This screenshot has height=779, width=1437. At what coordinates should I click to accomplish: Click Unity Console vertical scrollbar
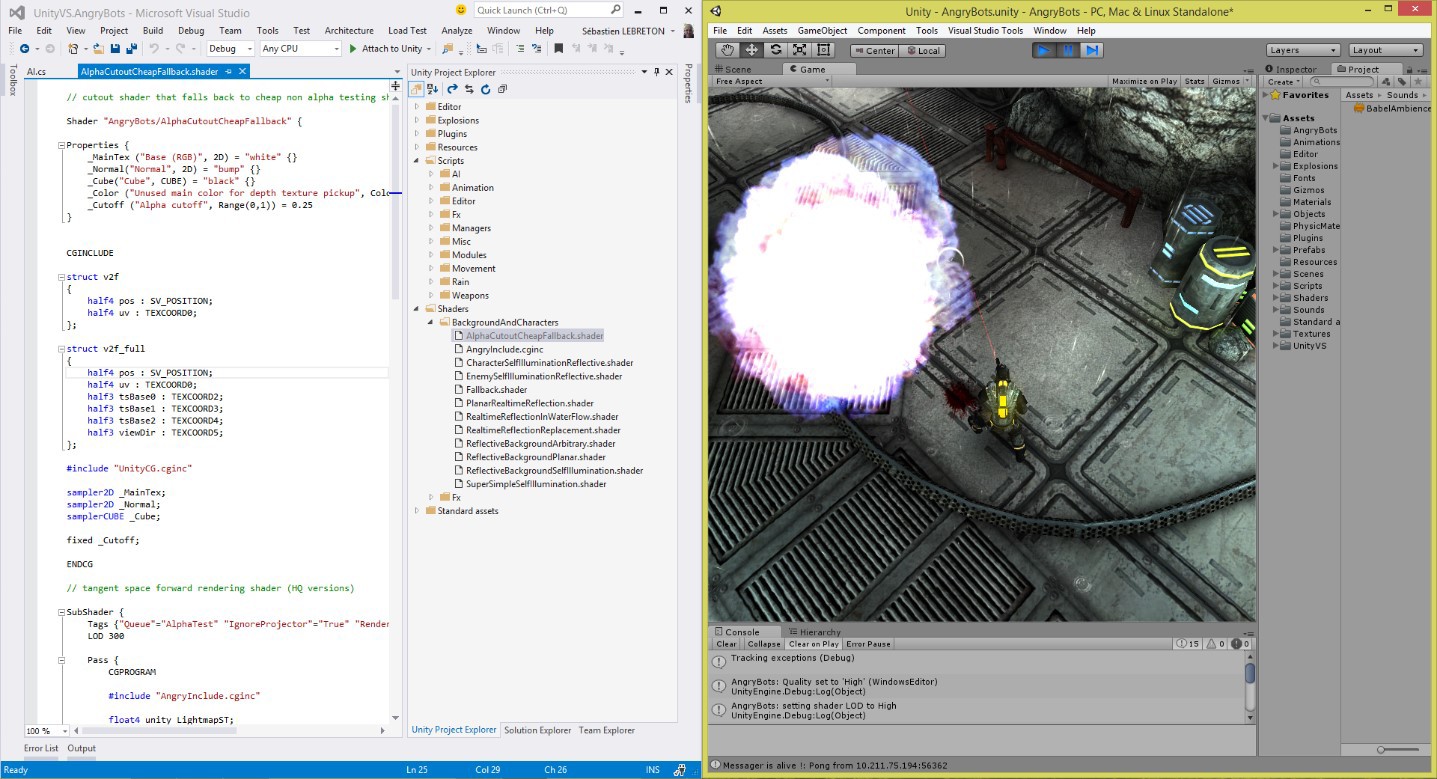[x=1250, y=688]
